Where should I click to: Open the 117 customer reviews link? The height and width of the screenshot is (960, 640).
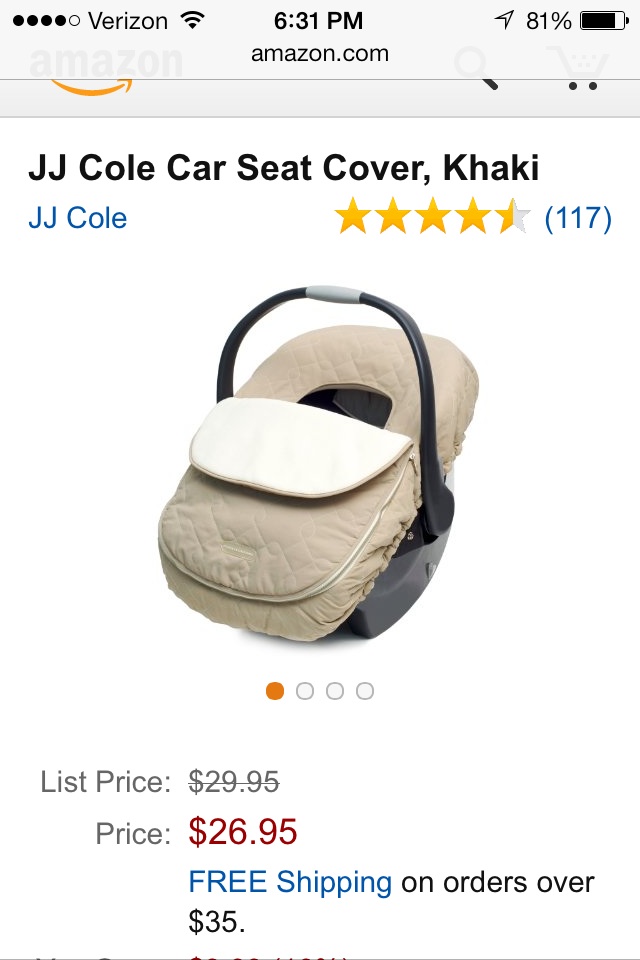pyautogui.click(x=578, y=218)
